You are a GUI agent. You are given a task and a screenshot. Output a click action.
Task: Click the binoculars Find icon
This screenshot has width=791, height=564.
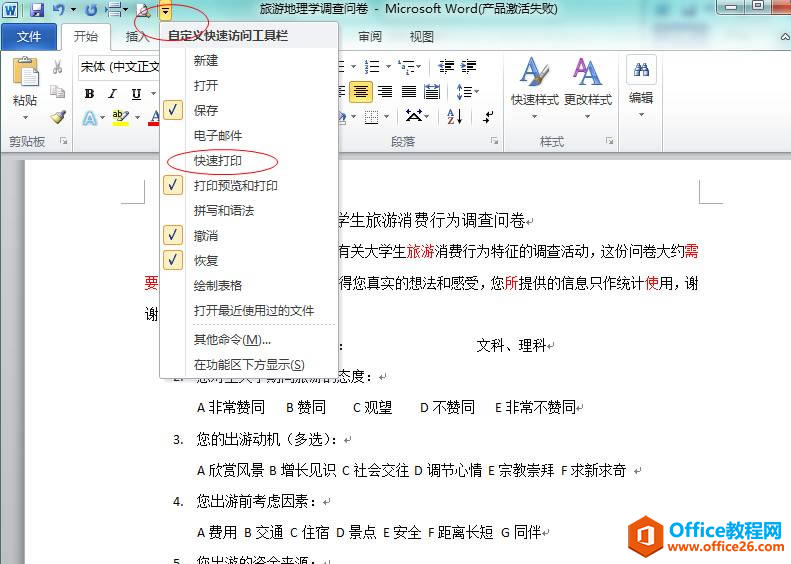coord(641,70)
